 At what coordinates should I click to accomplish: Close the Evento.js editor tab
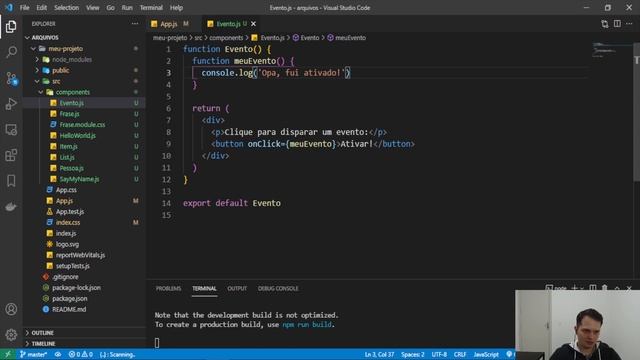point(253,24)
